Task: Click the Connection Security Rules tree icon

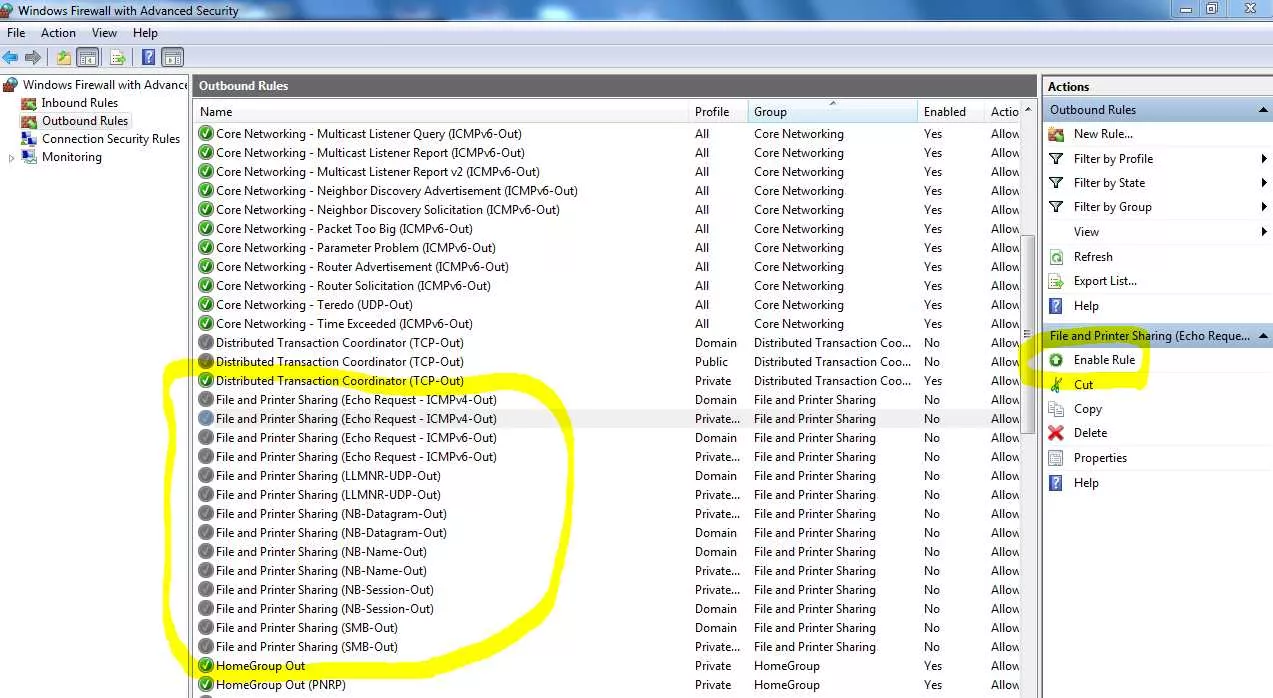Action: tap(29, 139)
